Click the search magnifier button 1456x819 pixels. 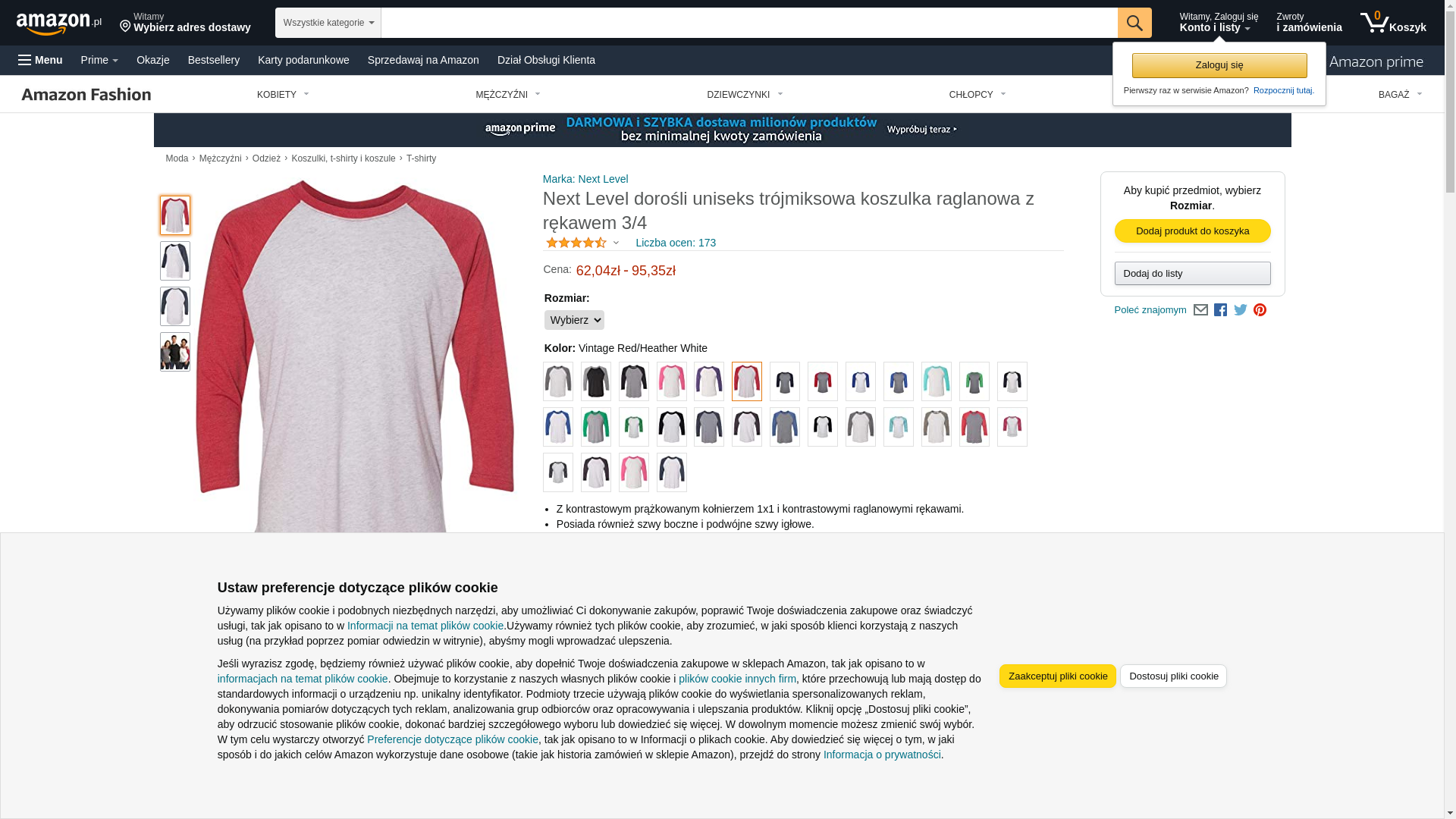click(x=1134, y=23)
